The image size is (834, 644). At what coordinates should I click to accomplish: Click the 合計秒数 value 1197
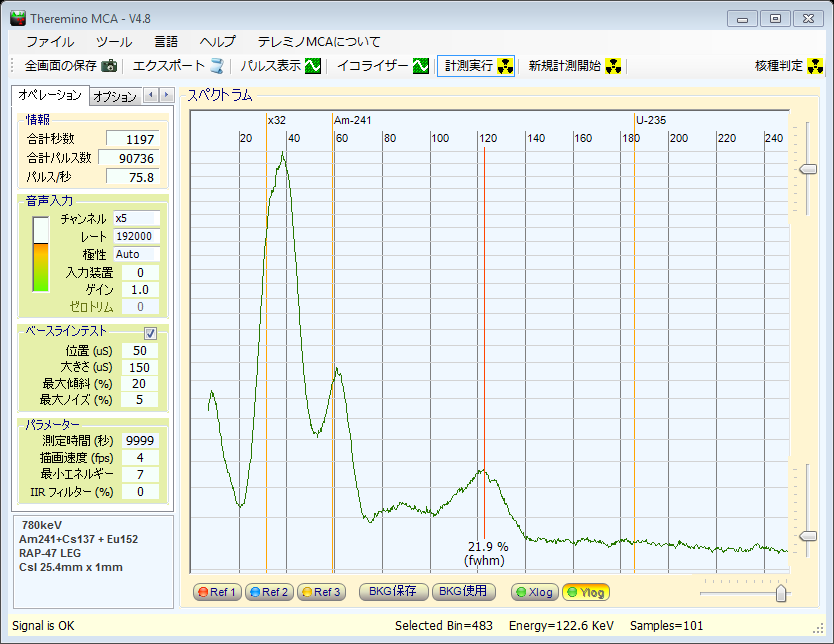133,139
